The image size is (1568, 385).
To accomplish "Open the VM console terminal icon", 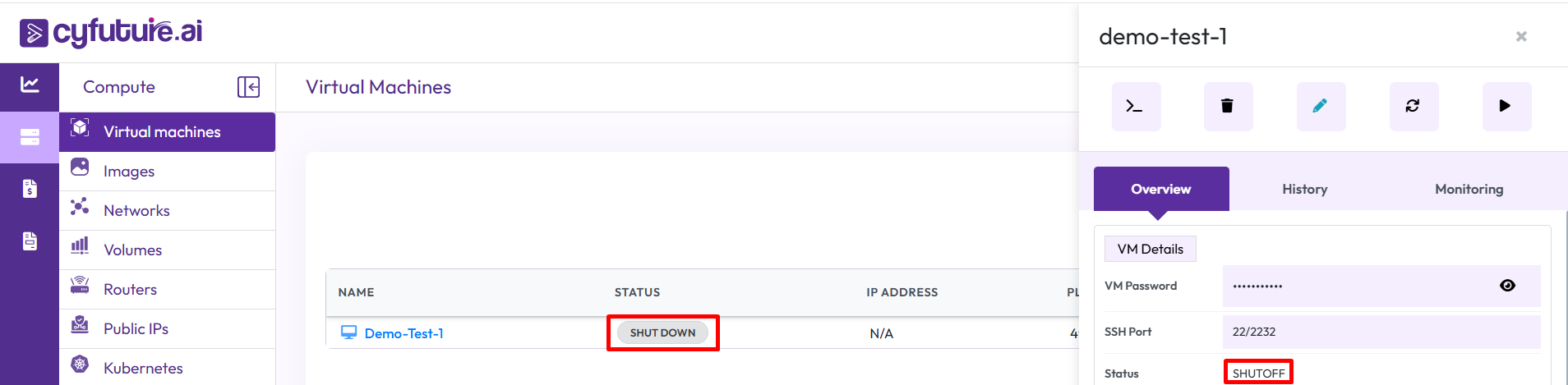I will (1135, 106).
